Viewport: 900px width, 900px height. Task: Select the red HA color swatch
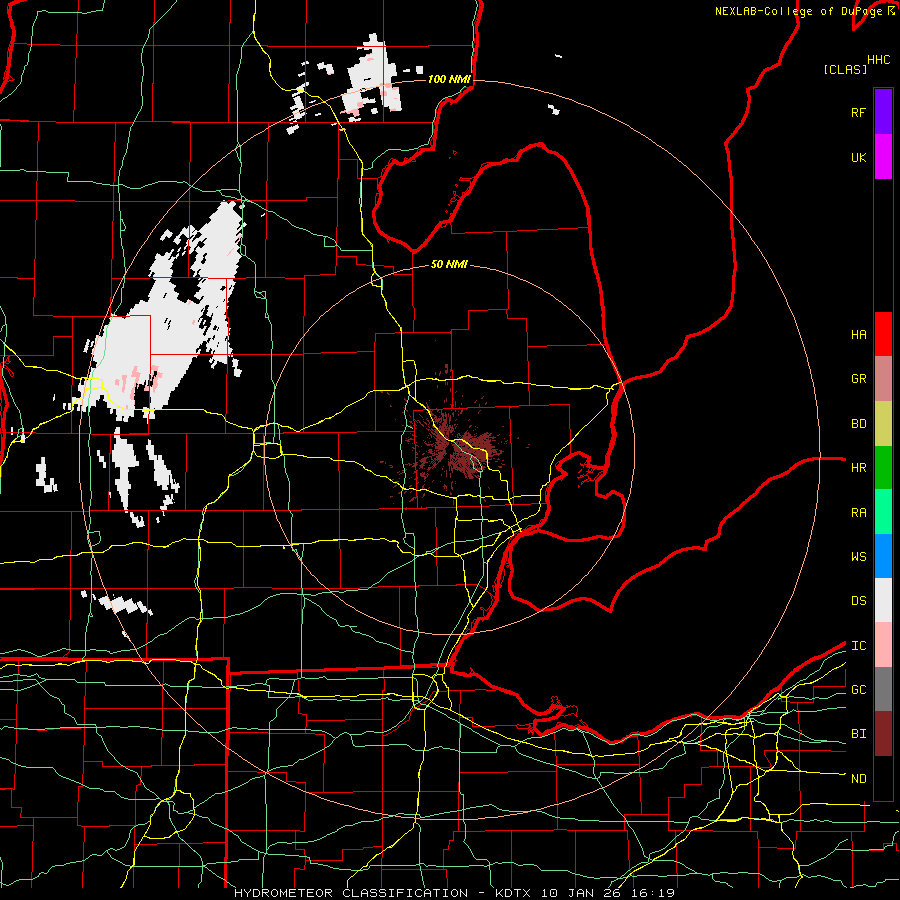pos(883,334)
